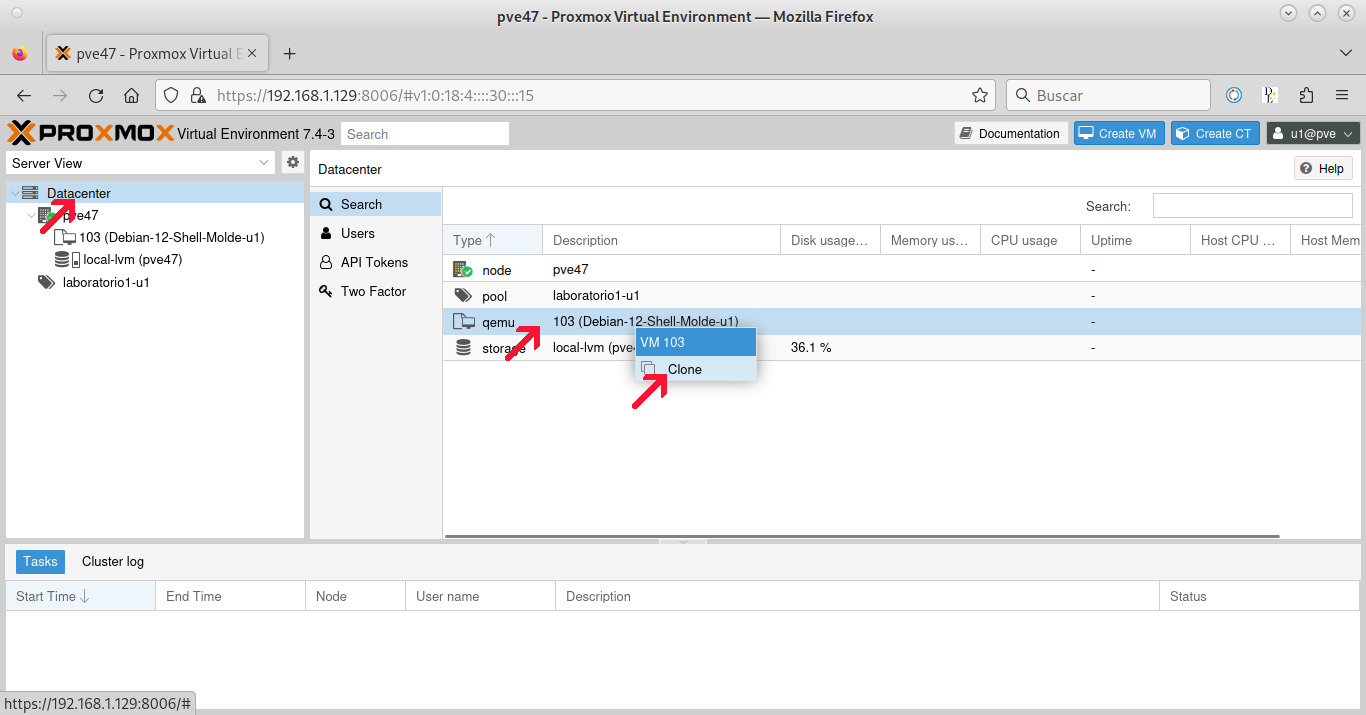This screenshot has height=715, width=1366.
Task: Collapse the Tasks log panel splitter arrow
Action: (x=684, y=542)
